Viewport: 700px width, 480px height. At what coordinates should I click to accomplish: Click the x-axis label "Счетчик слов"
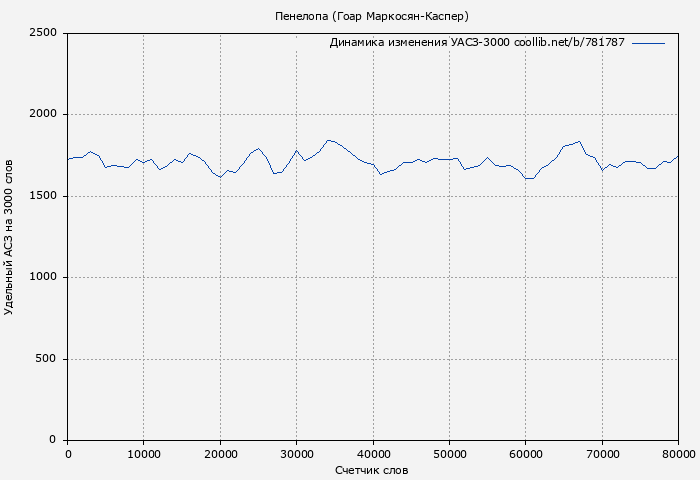pyautogui.click(x=371, y=470)
